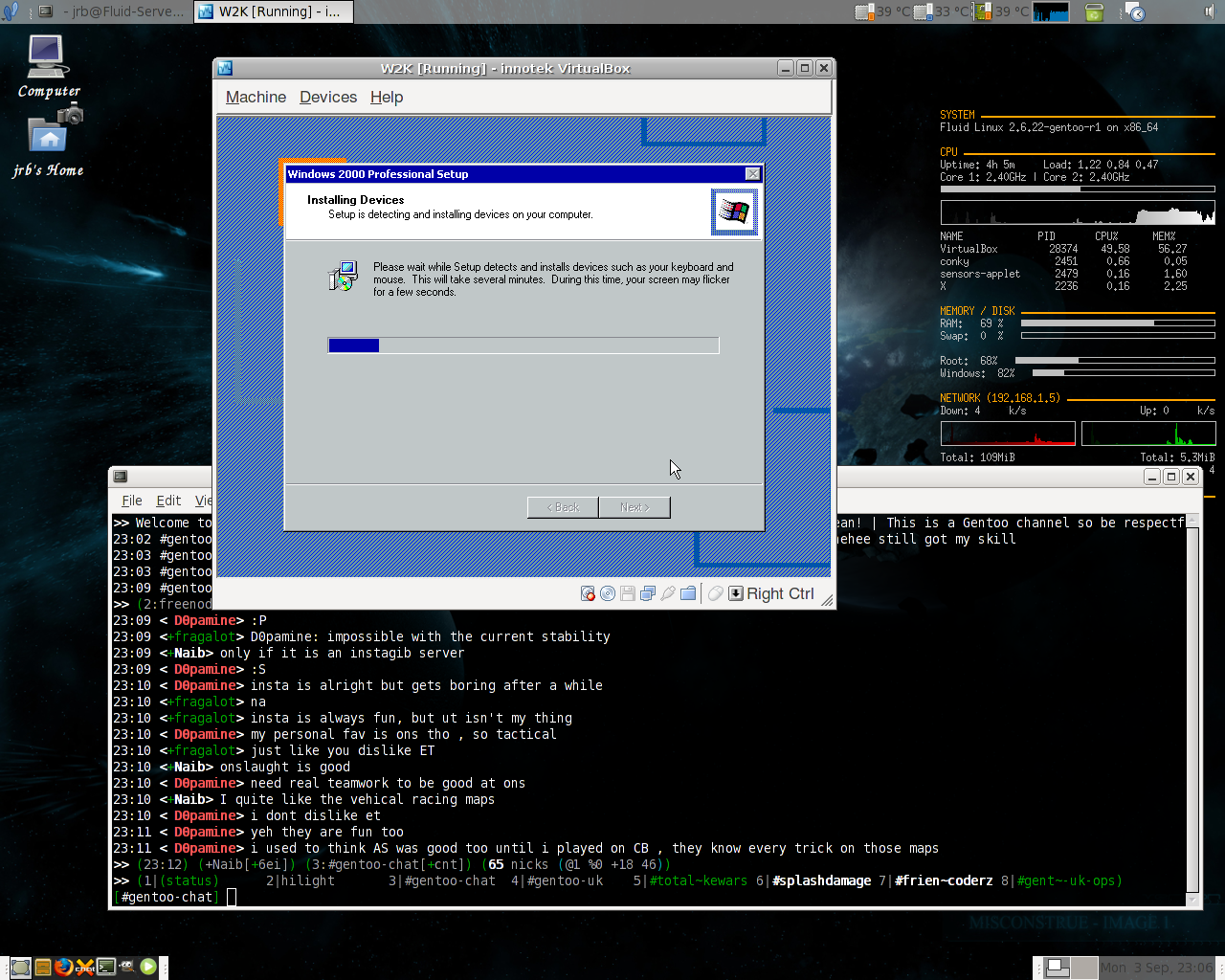Click the chat input field after [#gentoo-chat]
This screenshot has width=1225, height=980.
[708, 897]
